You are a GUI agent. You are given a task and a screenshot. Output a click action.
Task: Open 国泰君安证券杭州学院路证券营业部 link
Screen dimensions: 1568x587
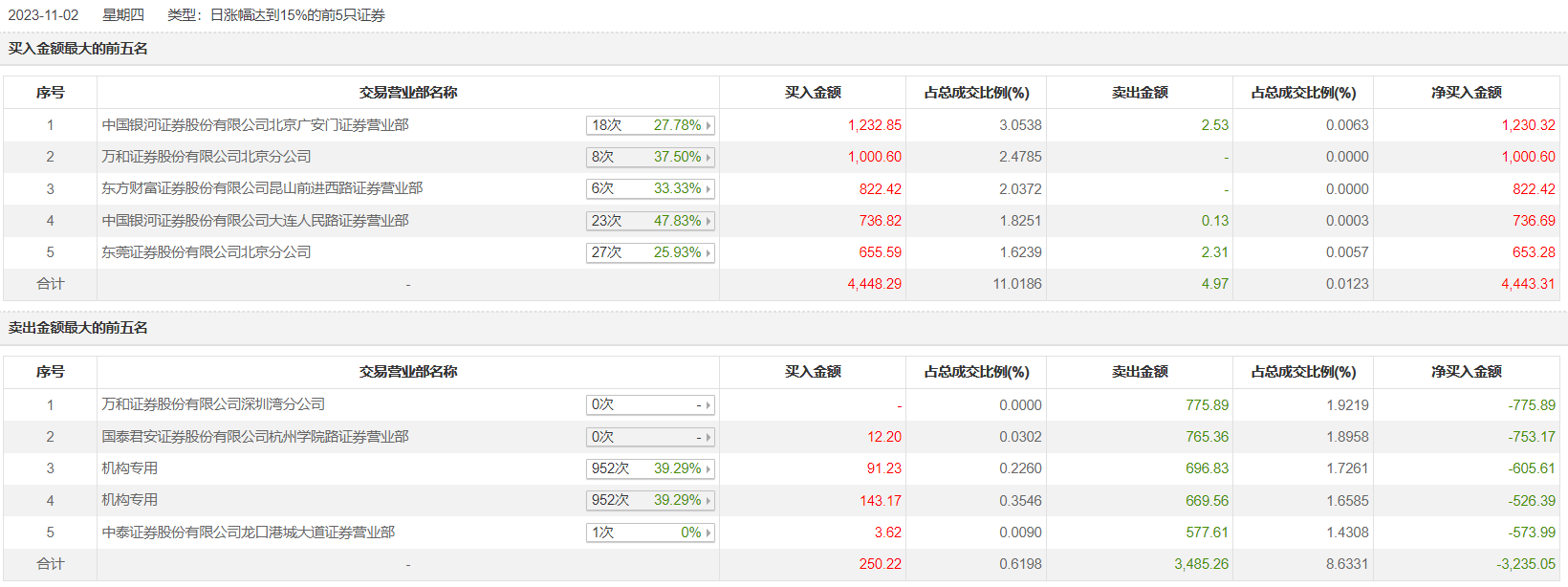(x=255, y=437)
